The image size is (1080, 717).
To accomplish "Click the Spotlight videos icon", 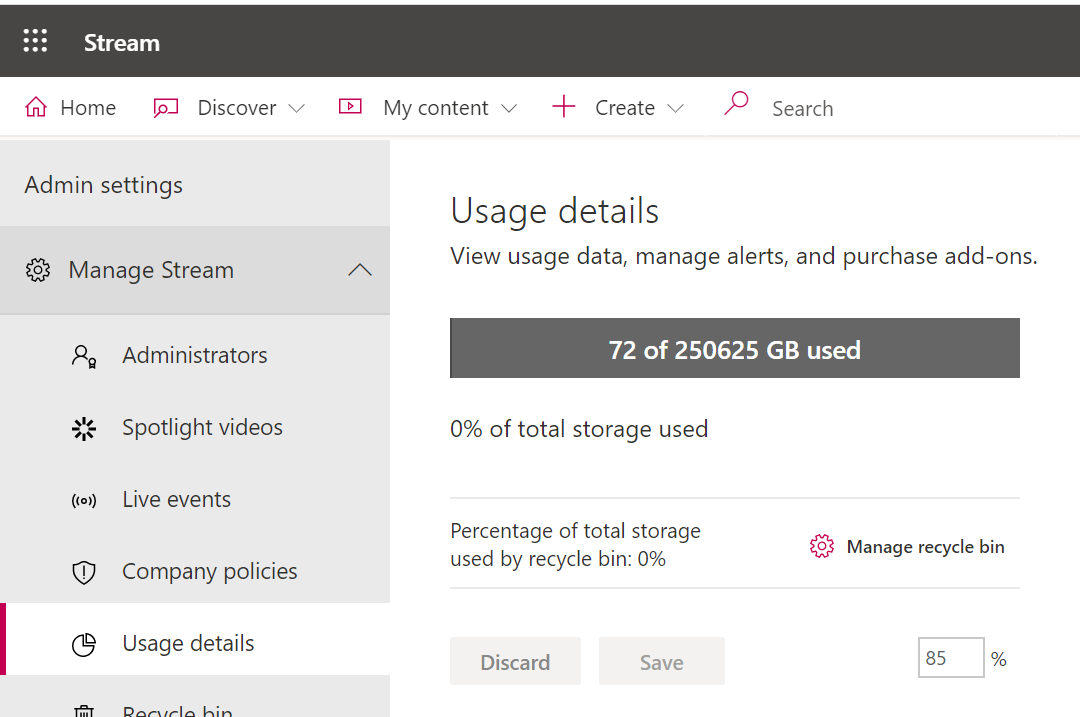I will point(83,427).
